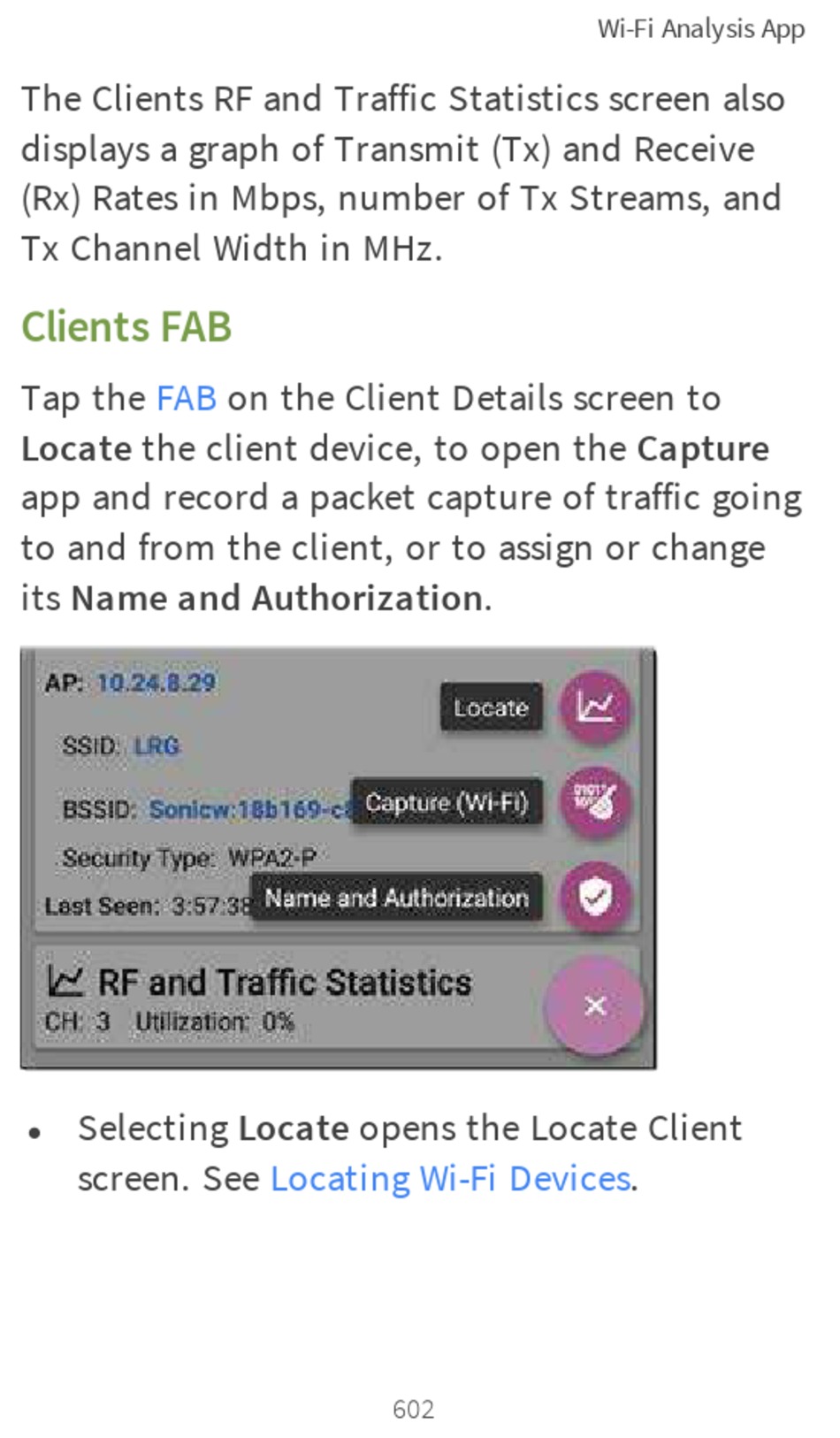Click the Clients FAB section heading
Image resolution: width=840 pixels, height=1438 pixels.
(126, 327)
